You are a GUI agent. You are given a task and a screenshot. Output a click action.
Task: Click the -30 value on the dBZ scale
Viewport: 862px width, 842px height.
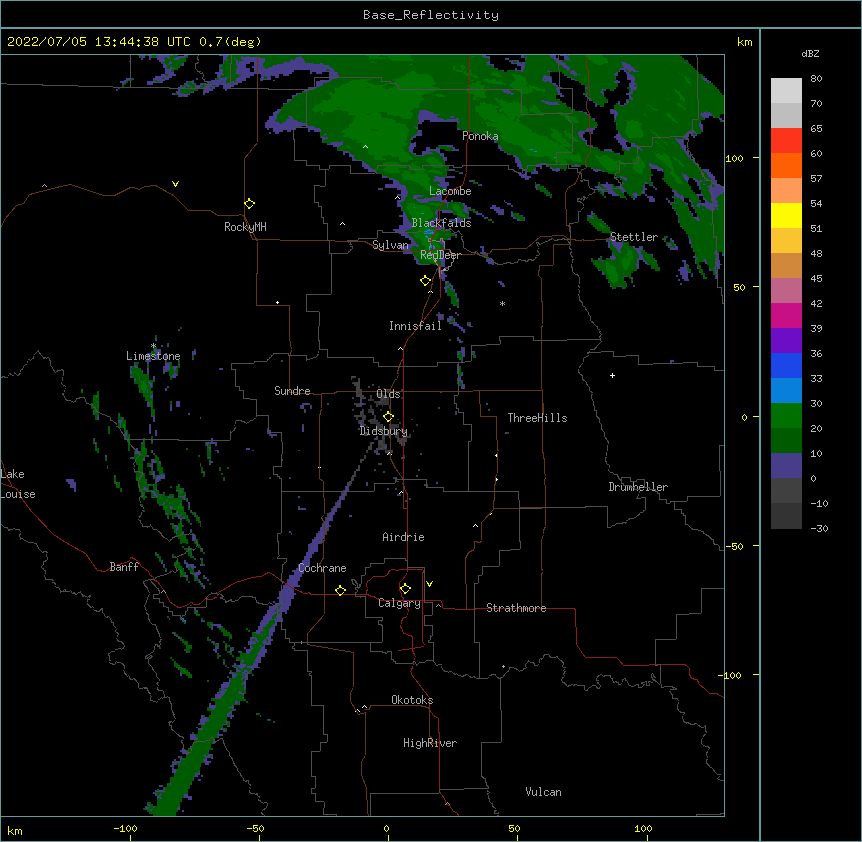tap(819, 529)
